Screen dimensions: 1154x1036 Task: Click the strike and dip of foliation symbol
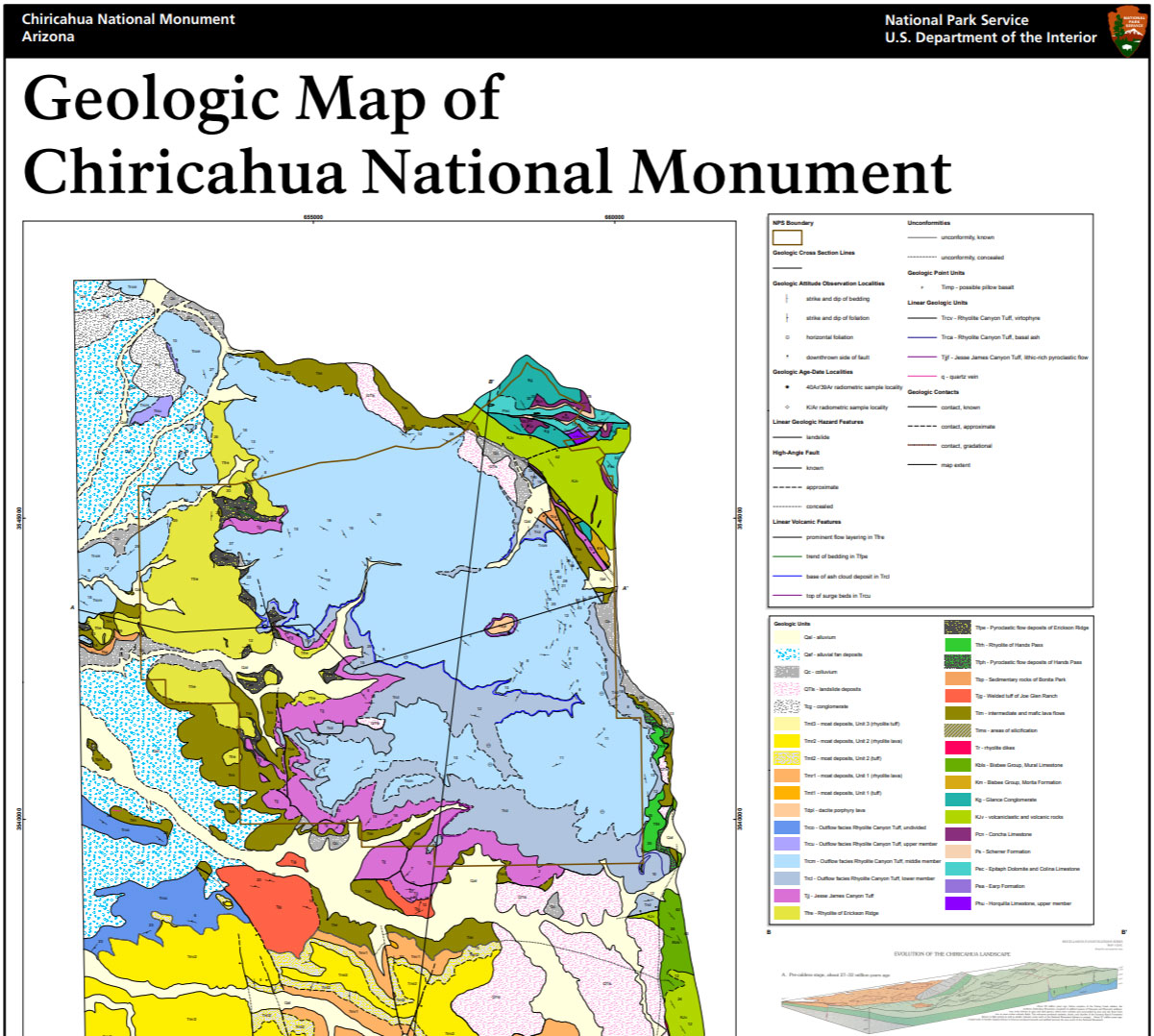tap(787, 318)
